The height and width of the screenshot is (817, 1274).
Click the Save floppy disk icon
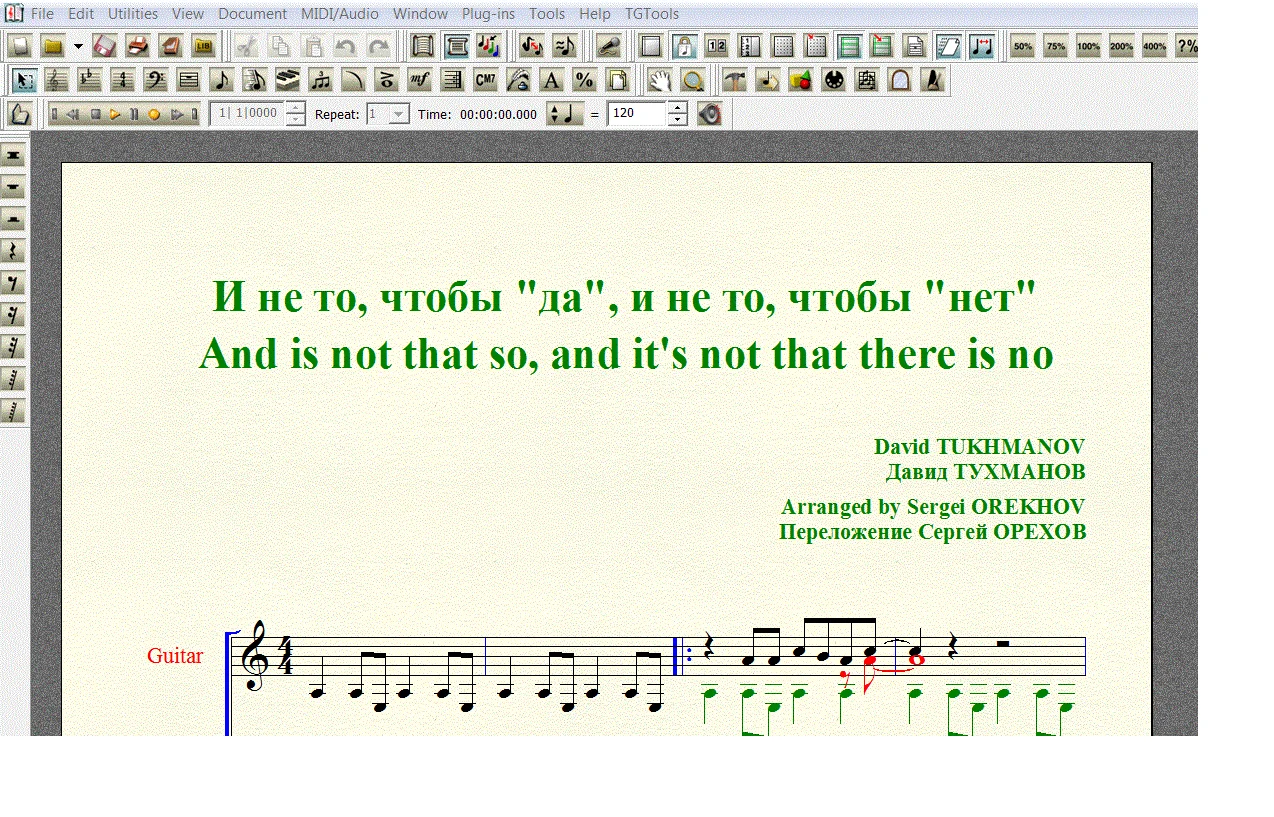105,46
